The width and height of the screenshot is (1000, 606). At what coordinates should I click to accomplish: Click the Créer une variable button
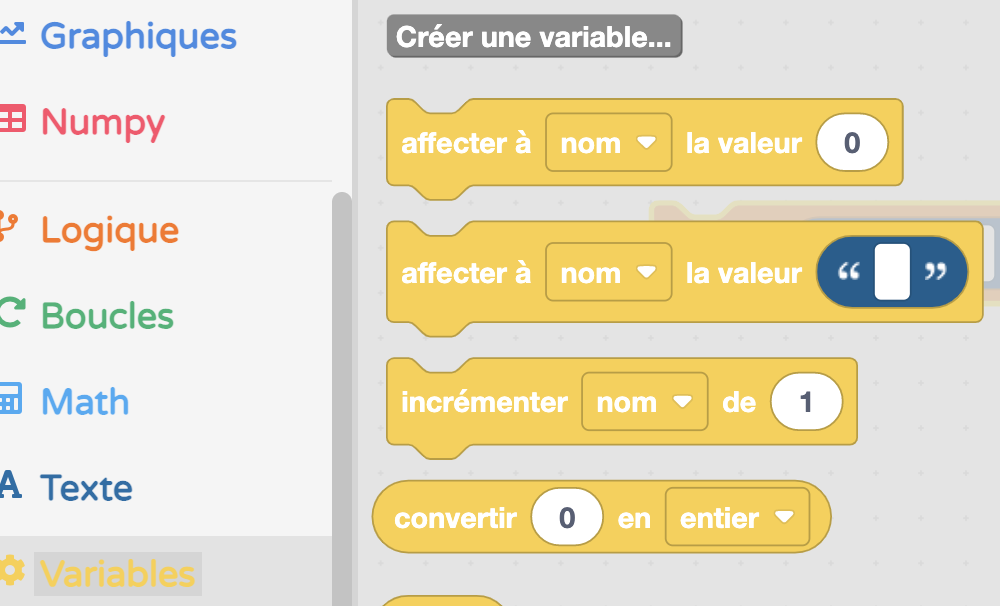point(534,36)
